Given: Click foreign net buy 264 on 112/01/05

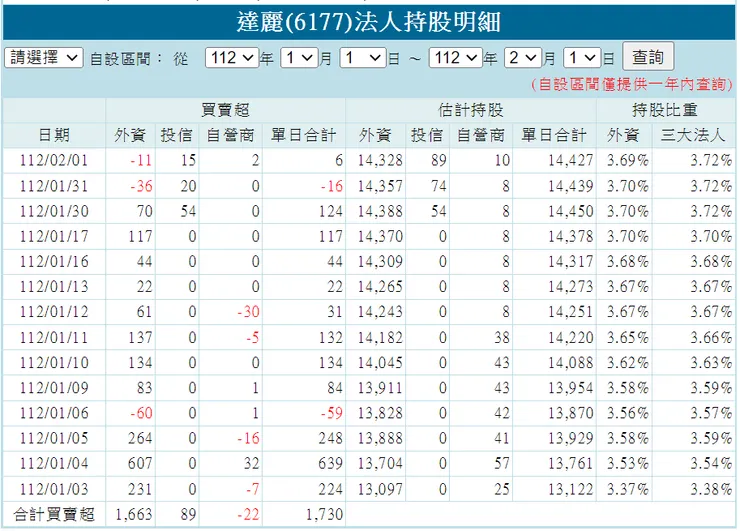Looking at the screenshot, I should click(x=140, y=438).
